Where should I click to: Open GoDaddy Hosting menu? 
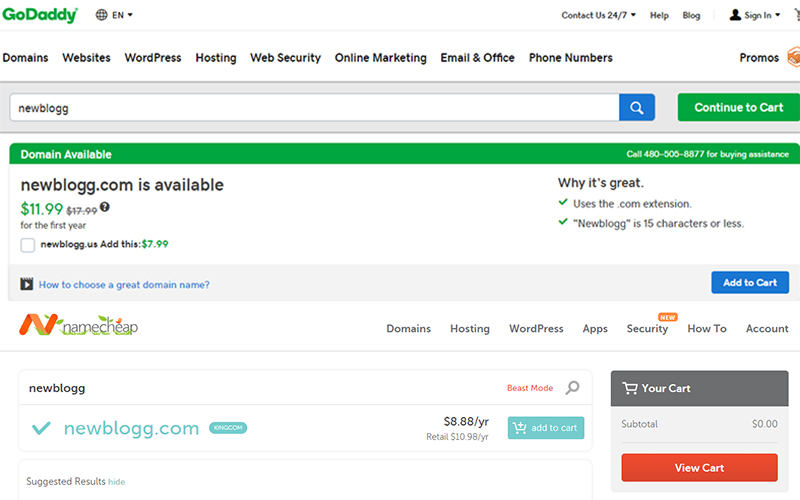[216, 58]
